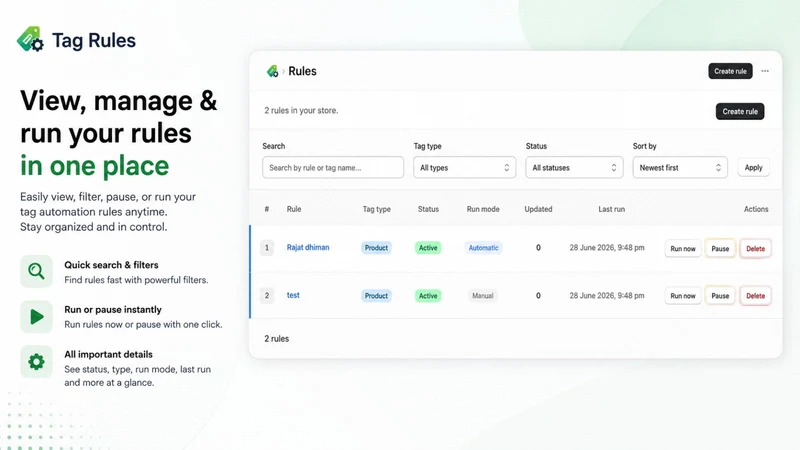Delete the Rajat dhiman rule
Image resolution: width=800 pixels, height=450 pixels.
pyautogui.click(x=755, y=248)
